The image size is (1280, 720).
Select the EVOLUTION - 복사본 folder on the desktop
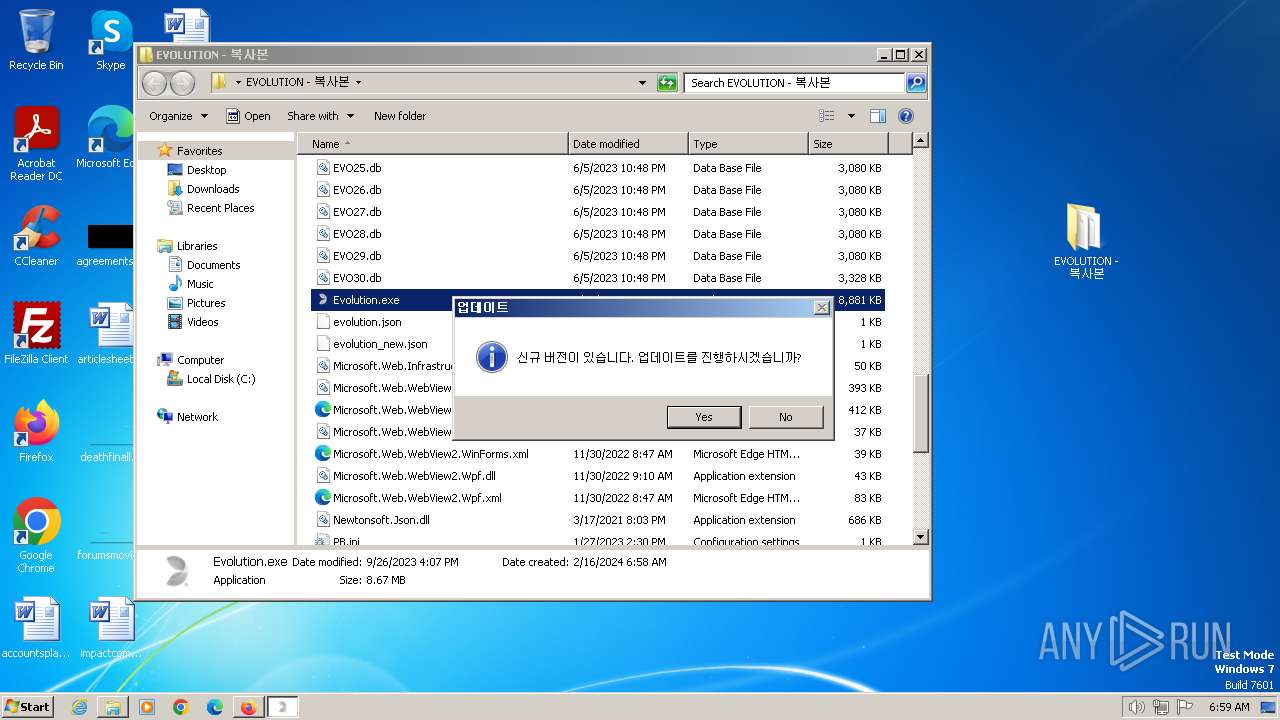(1086, 241)
